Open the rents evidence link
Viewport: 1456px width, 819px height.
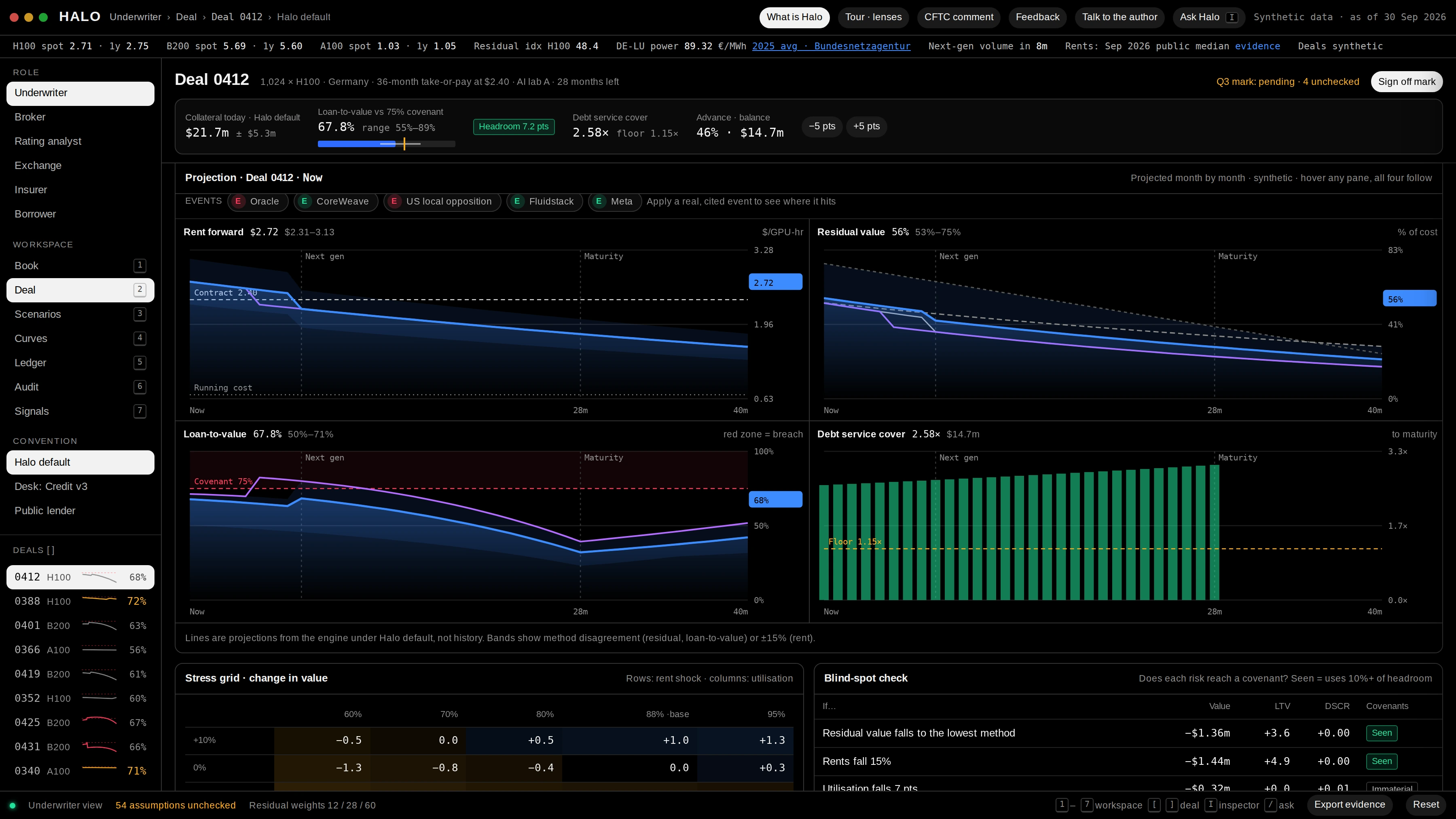click(x=1257, y=46)
